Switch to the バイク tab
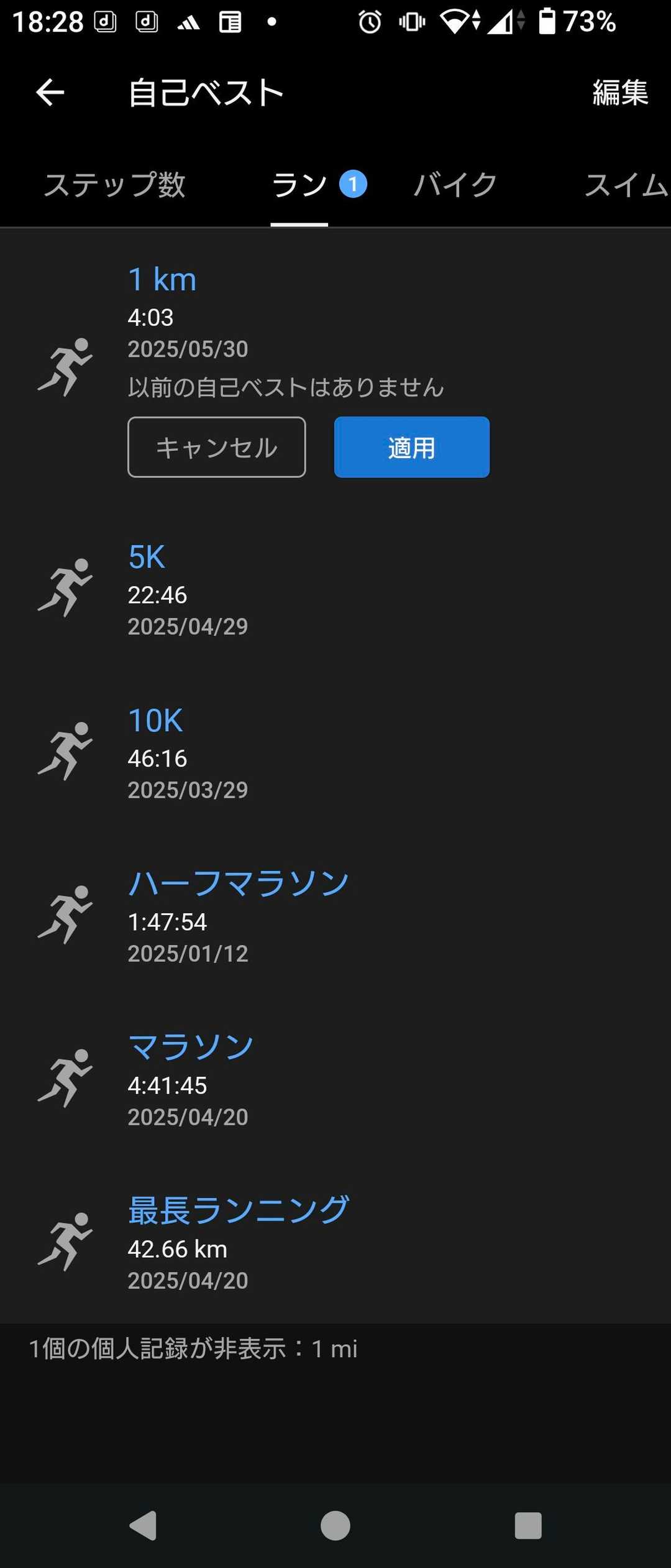671x1568 pixels. pyautogui.click(x=455, y=185)
